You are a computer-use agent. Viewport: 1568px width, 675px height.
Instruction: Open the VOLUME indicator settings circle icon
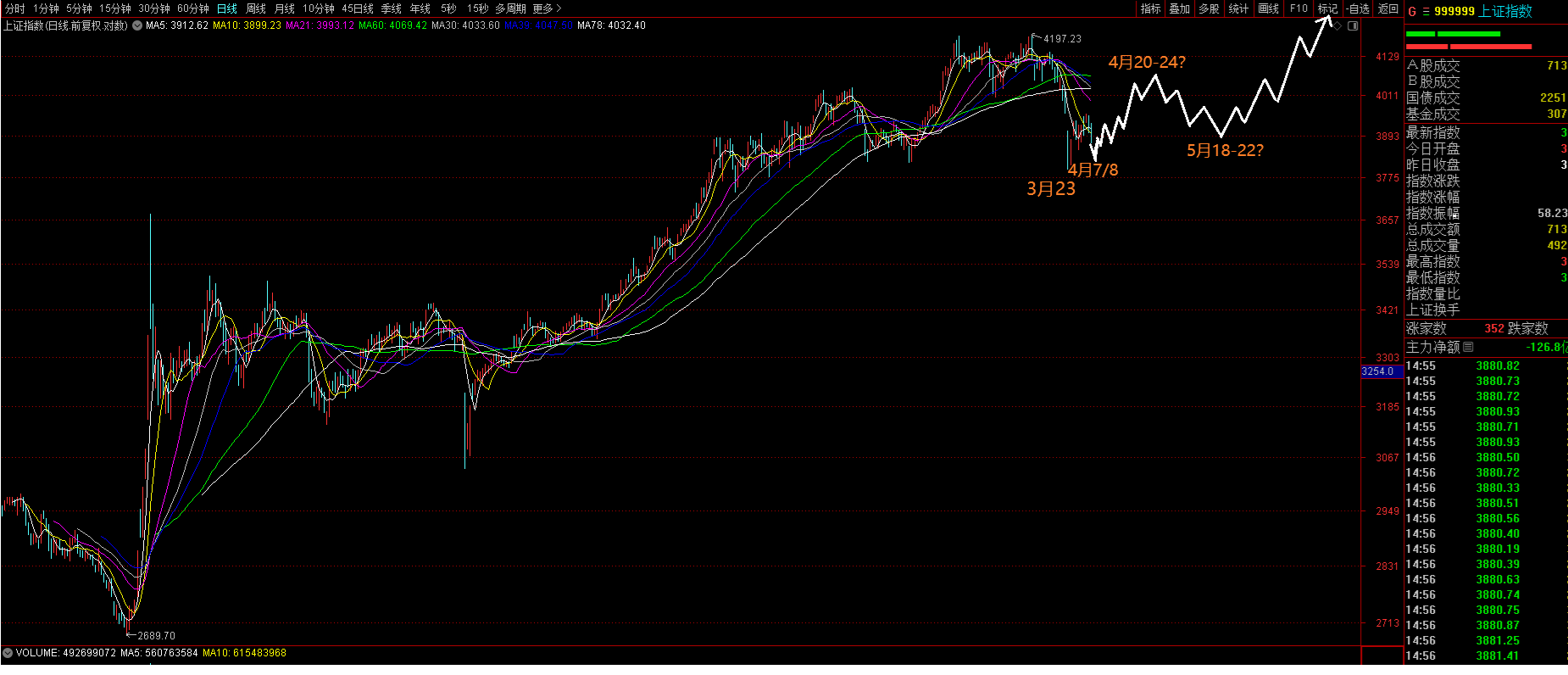point(8,653)
